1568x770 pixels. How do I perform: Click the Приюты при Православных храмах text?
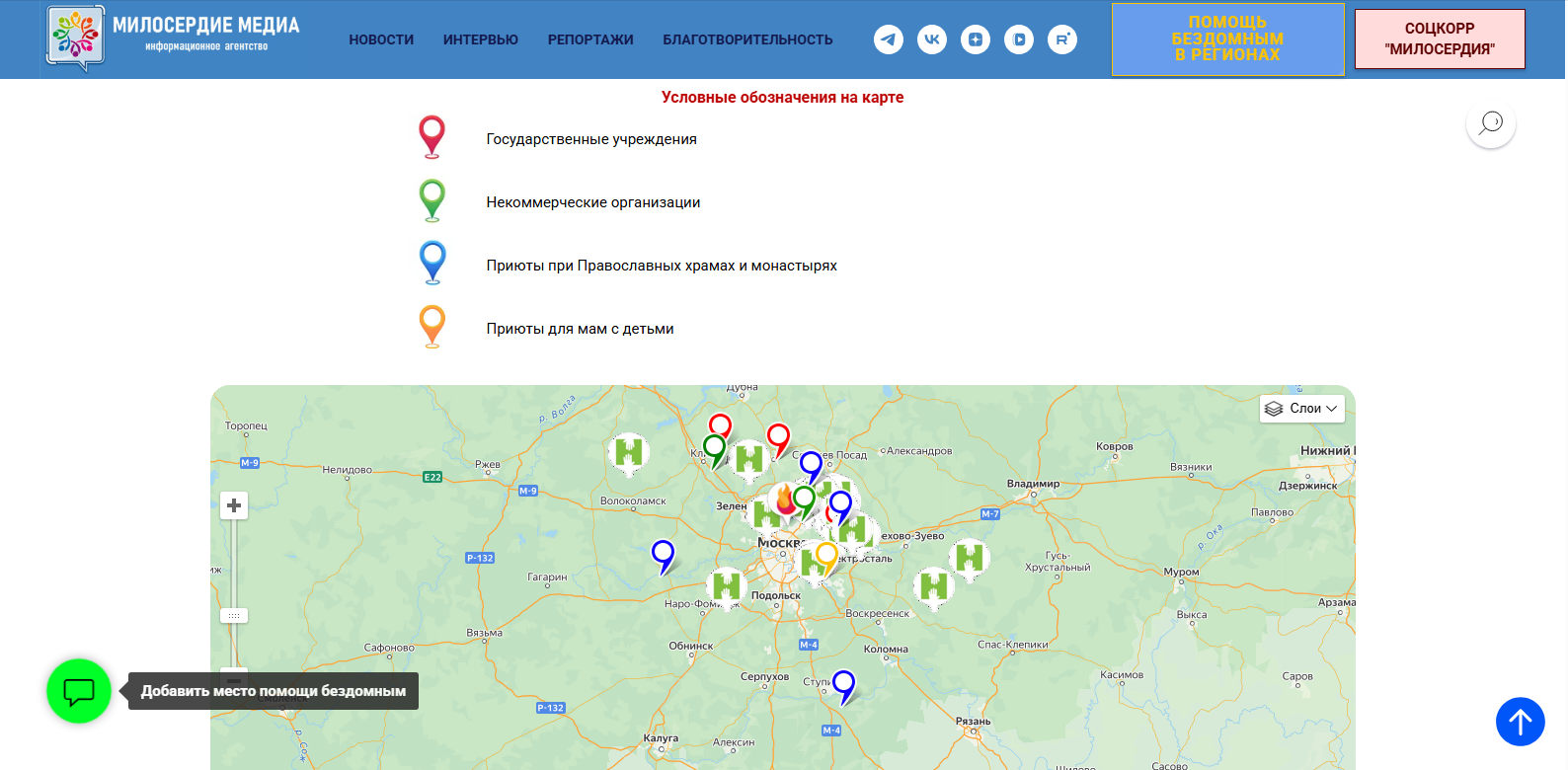coord(662,266)
